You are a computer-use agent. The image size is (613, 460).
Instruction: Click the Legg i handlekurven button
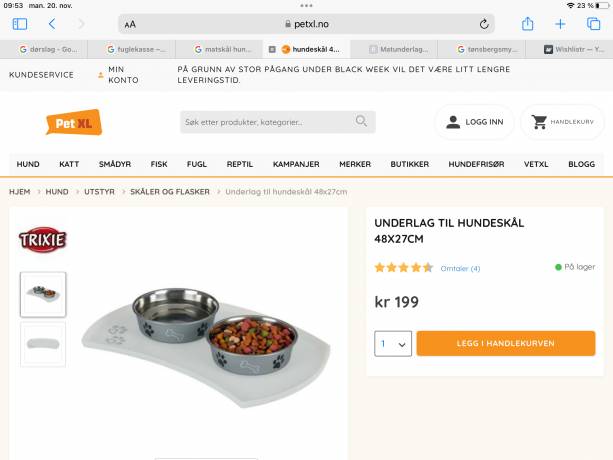[x=506, y=344]
